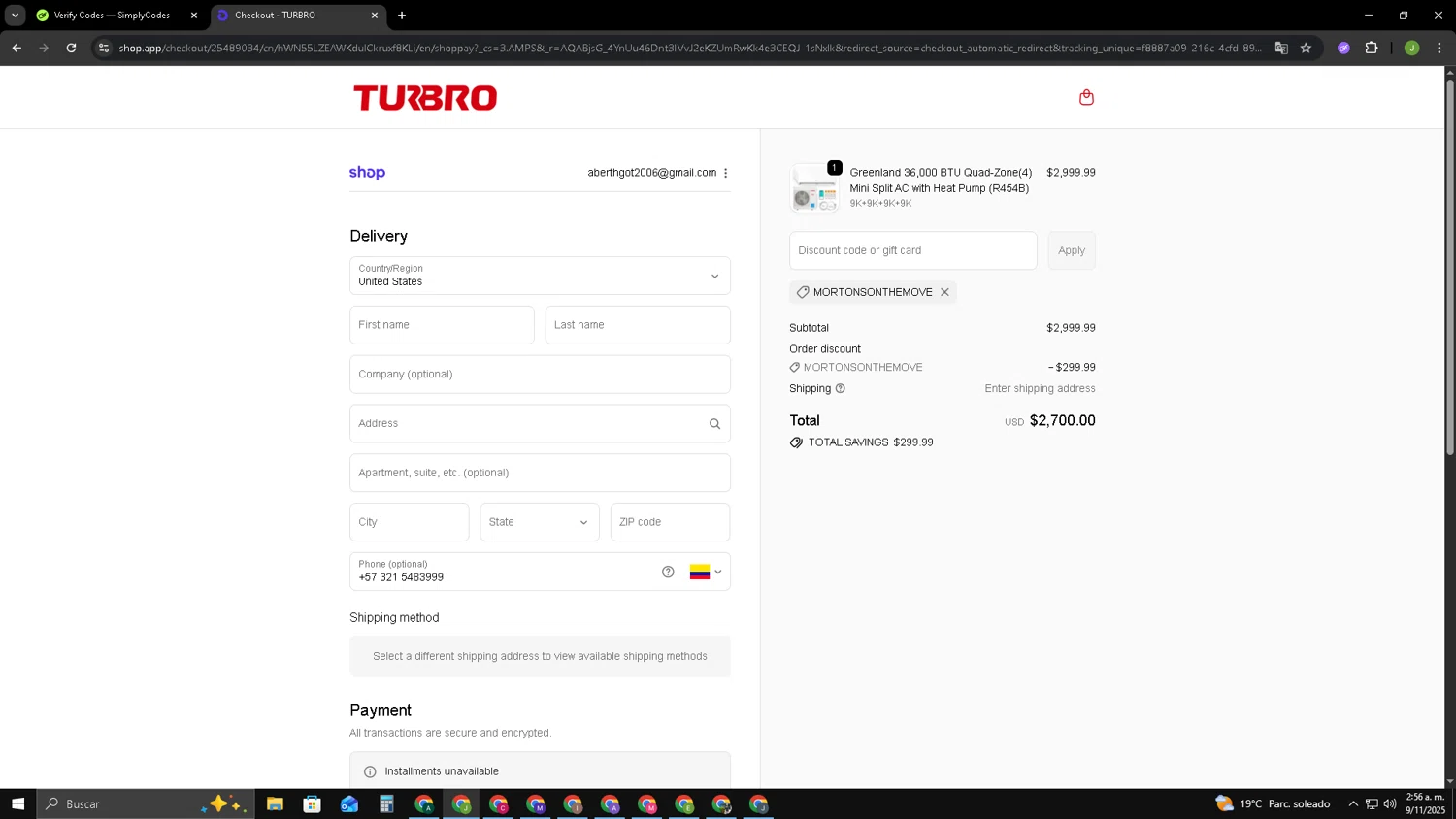The height and width of the screenshot is (819, 1456).
Task: Click the Address field
Action: coord(540,424)
